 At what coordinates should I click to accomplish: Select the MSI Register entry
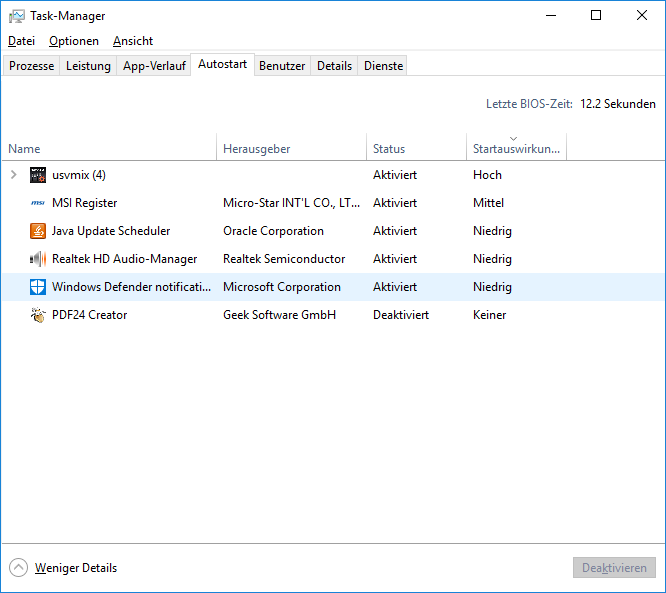pyautogui.click(x=85, y=203)
